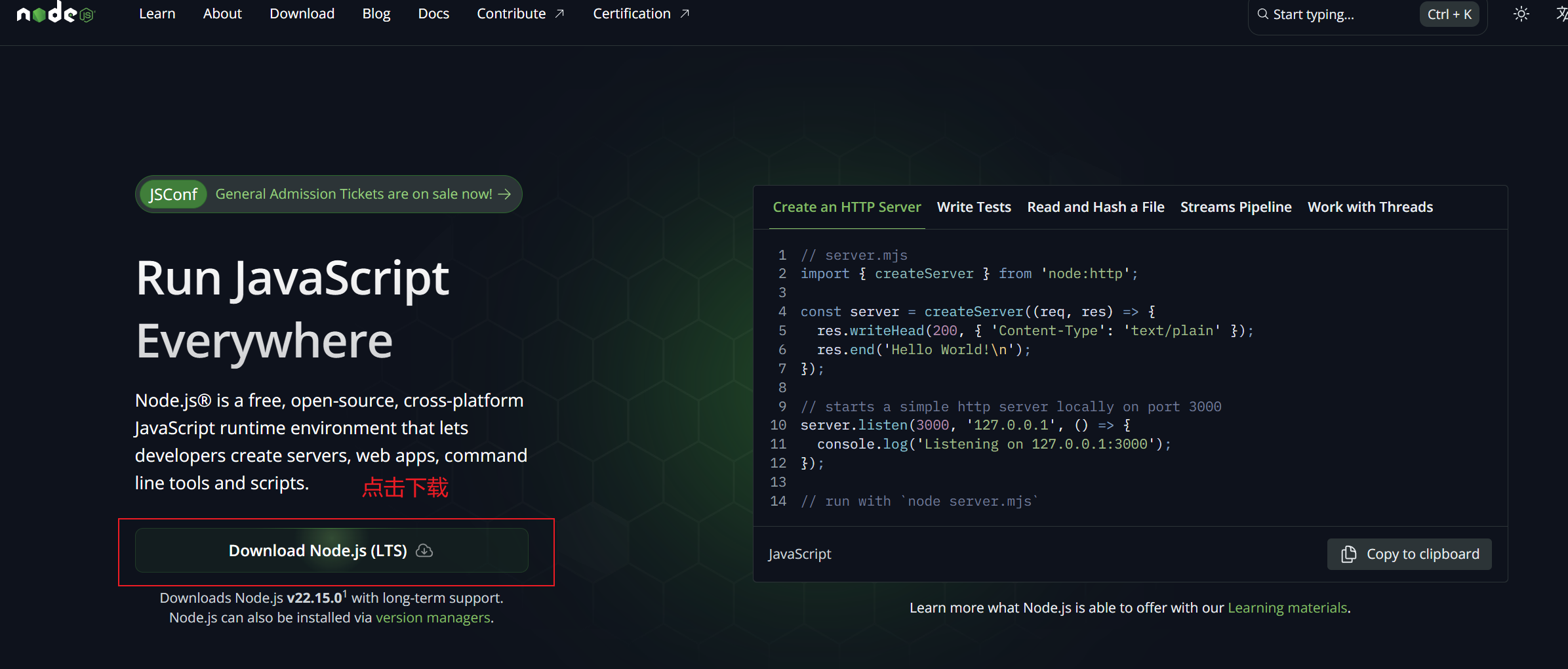
Task: Click the 'starts a simple http server' comment
Action: click(x=1011, y=407)
